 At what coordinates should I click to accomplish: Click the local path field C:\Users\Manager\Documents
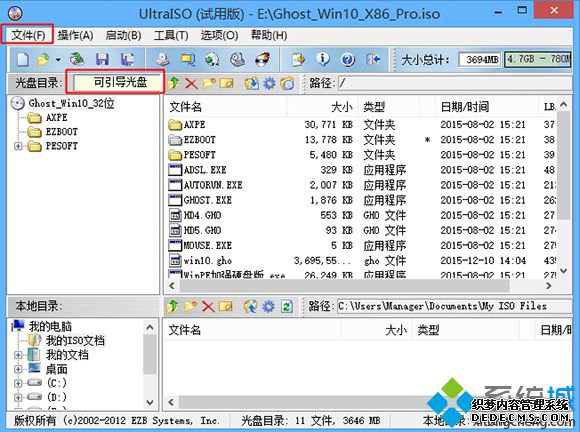tap(455, 306)
